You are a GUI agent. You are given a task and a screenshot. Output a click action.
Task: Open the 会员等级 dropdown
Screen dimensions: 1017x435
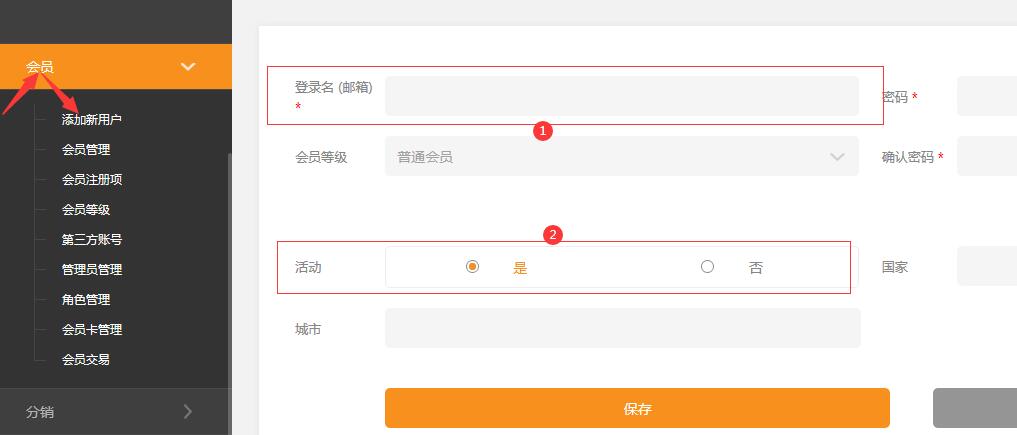tap(621, 157)
